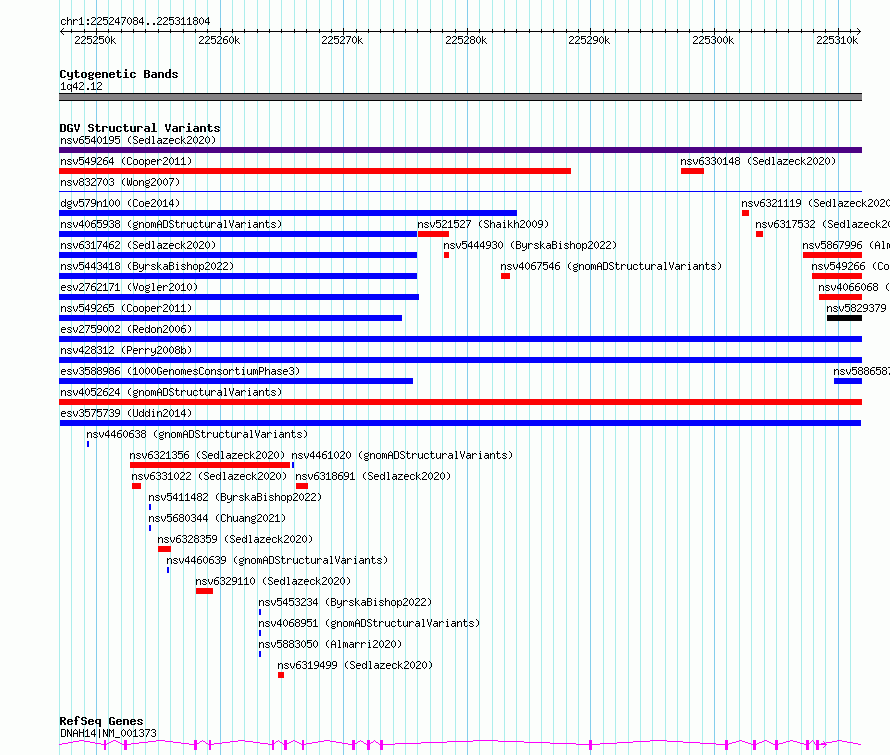Open nsv5411482 (ByrskaBishop2022) variant
Image resolution: width=890 pixels, height=755 pixels.
click(235, 497)
